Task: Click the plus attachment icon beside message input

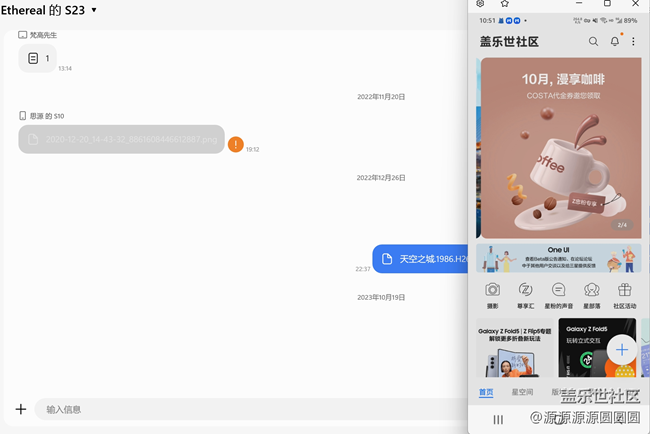Action: click(20, 409)
